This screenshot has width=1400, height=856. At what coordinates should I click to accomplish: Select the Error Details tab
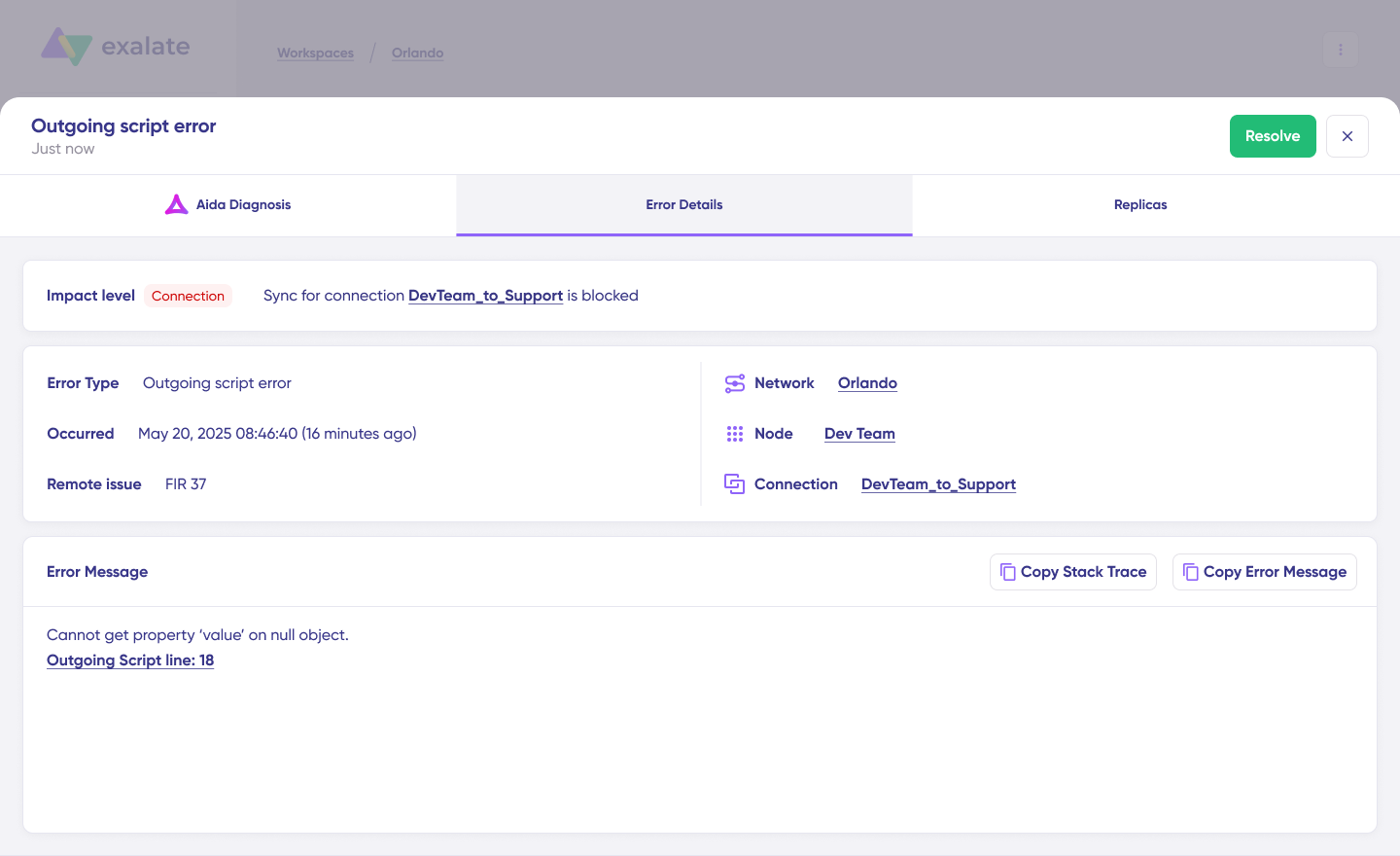(x=683, y=204)
